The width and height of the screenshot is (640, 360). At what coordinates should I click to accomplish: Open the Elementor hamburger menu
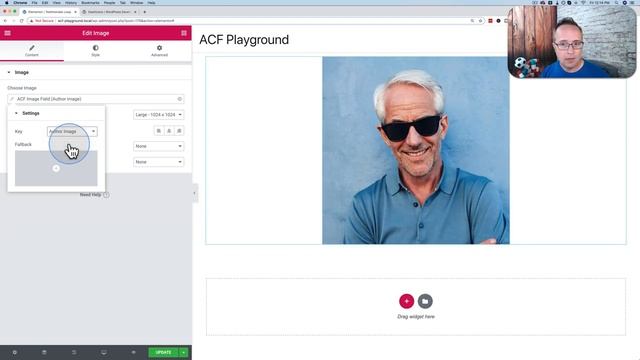point(7,33)
